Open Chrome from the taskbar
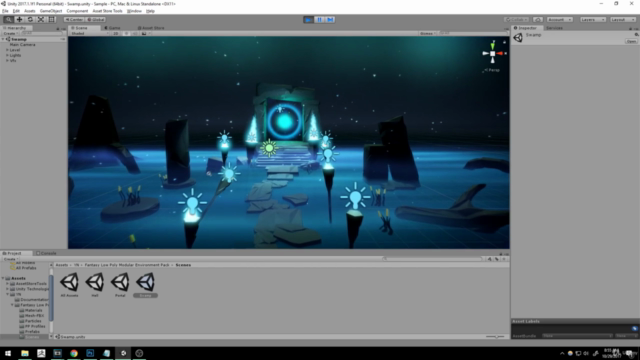Image resolution: width=640 pixels, height=360 pixels. pyautogui.click(x=74, y=353)
